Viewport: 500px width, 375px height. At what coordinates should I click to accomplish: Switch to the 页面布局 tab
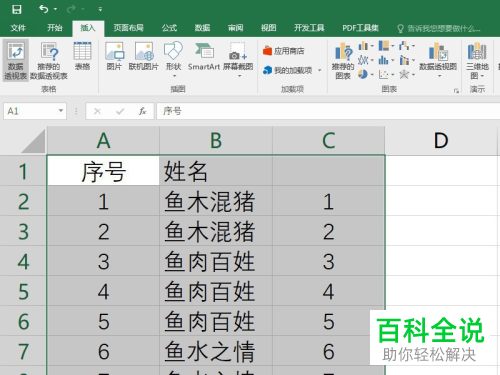128,28
